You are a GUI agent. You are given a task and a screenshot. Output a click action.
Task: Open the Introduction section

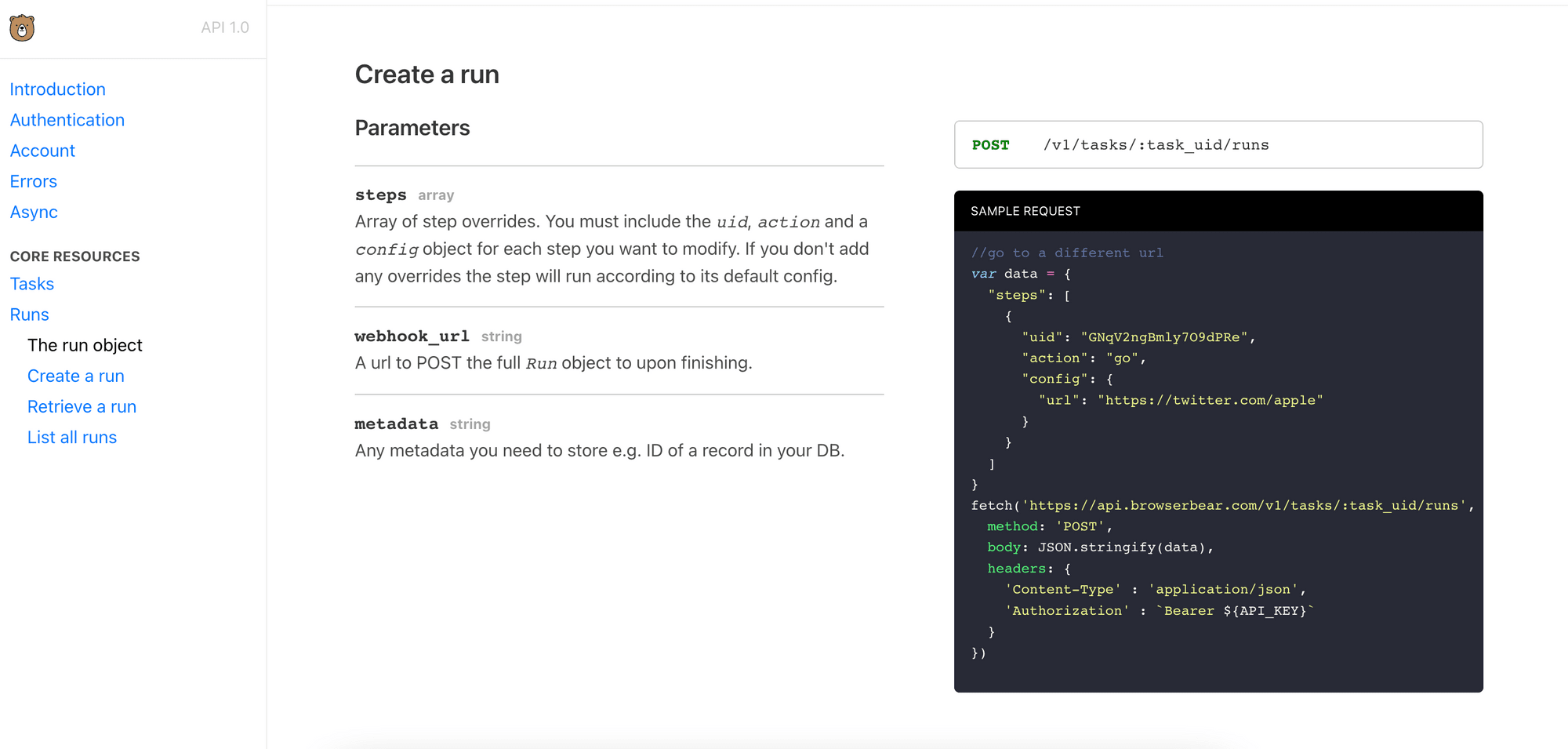coord(57,89)
